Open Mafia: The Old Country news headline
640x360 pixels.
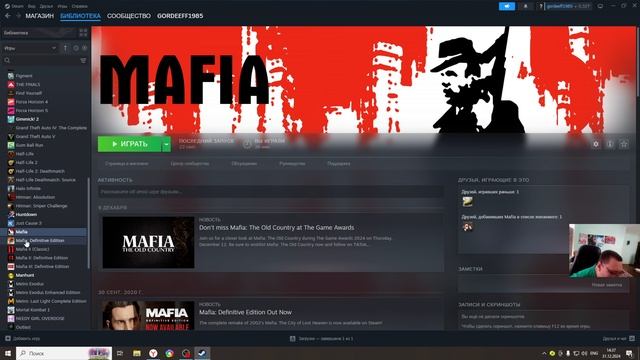pos(276,228)
